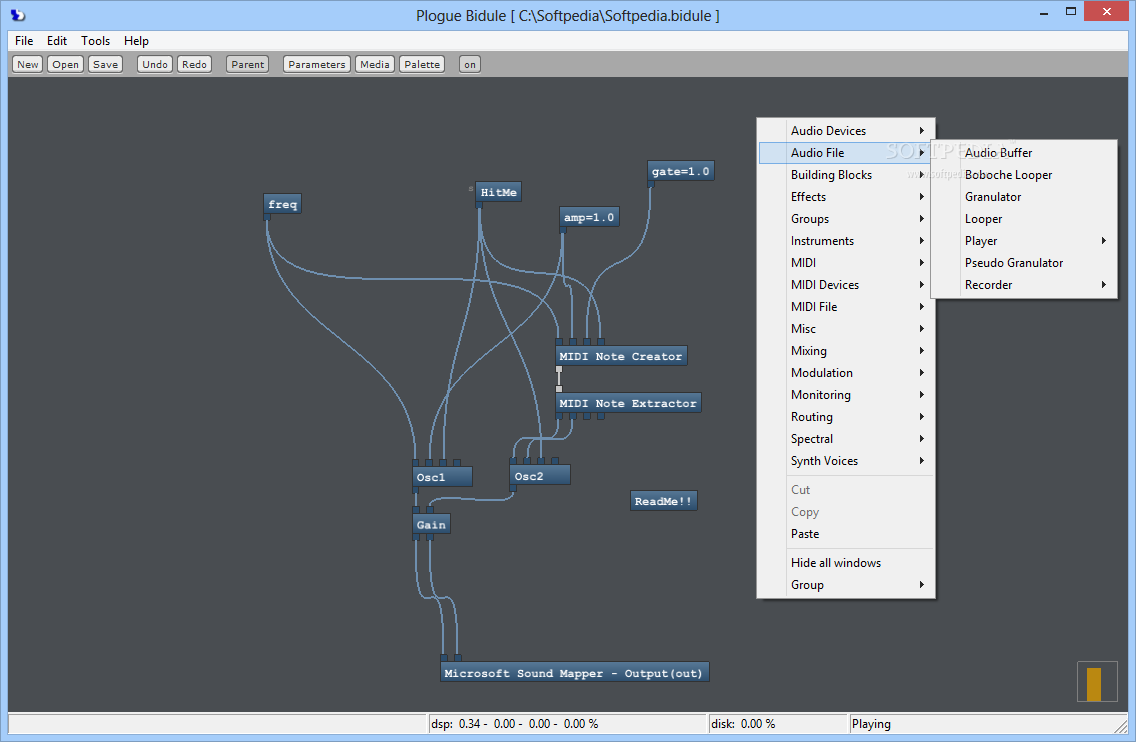The height and width of the screenshot is (742, 1136).
Task: Expand the Groups submenu
Action: [x=846, y=219]
